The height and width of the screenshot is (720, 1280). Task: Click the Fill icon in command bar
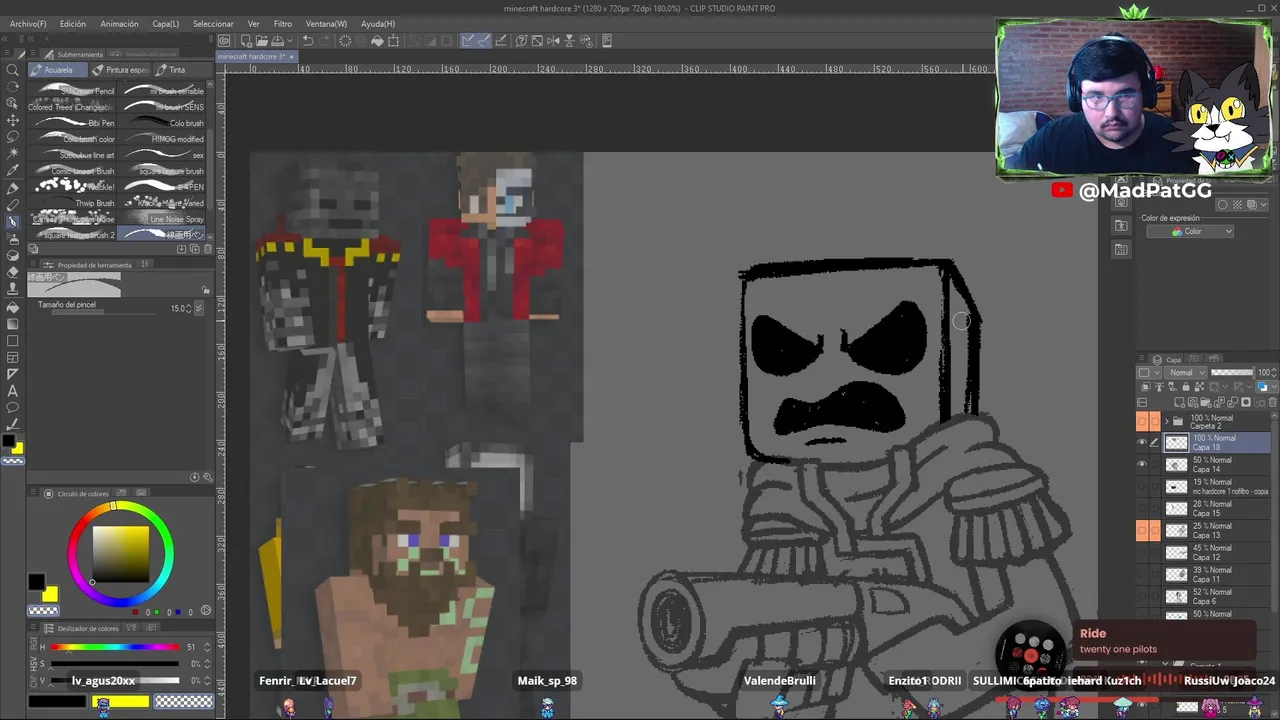click(x=377, y=41)
